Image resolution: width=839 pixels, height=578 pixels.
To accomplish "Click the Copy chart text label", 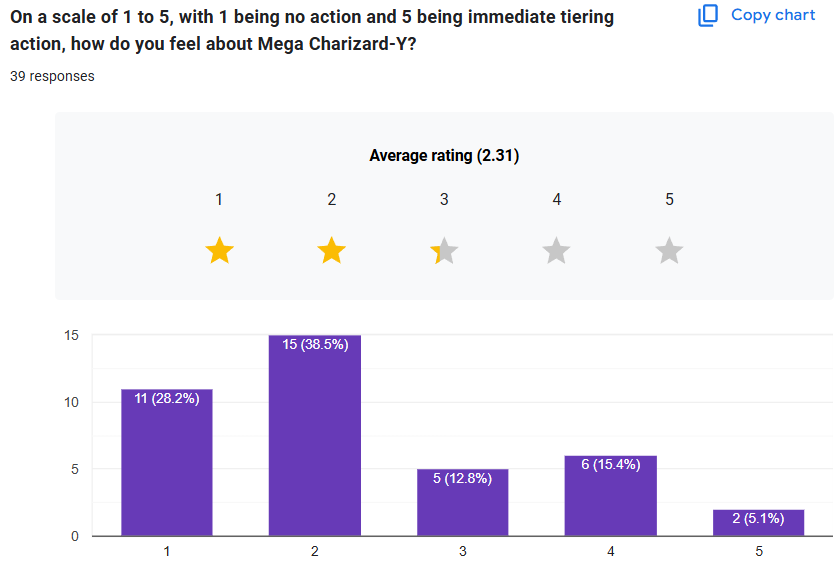I will click(773, 15).
